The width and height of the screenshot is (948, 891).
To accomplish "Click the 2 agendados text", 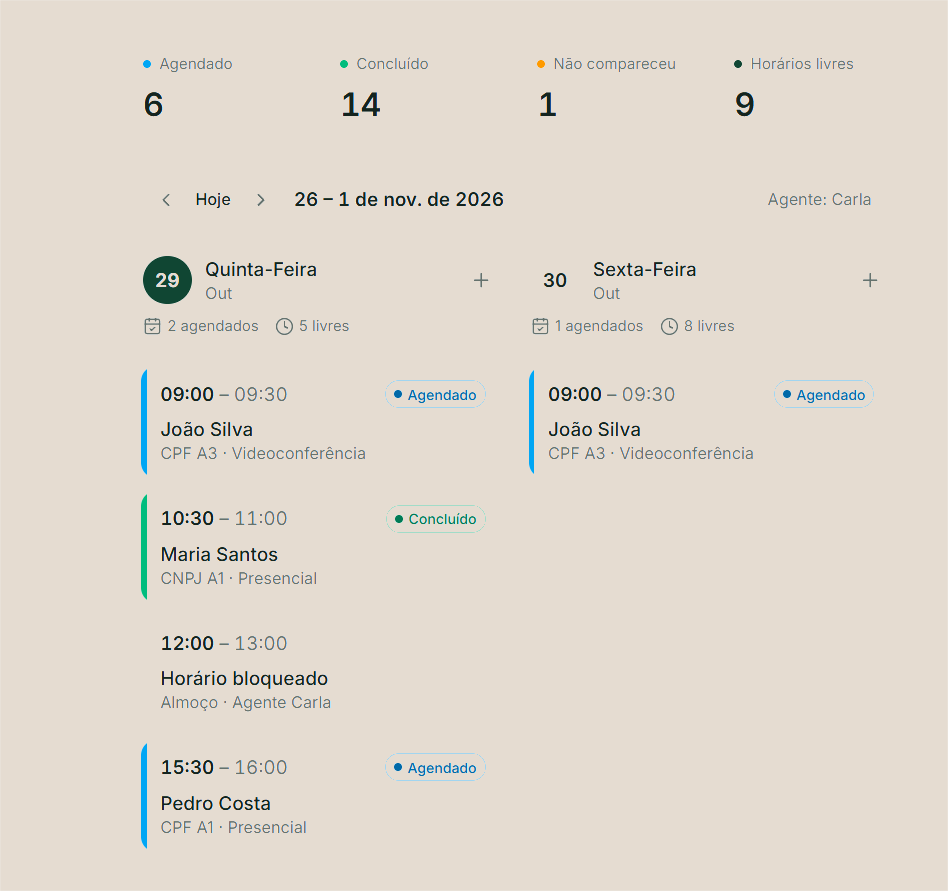I will (213, 326).
